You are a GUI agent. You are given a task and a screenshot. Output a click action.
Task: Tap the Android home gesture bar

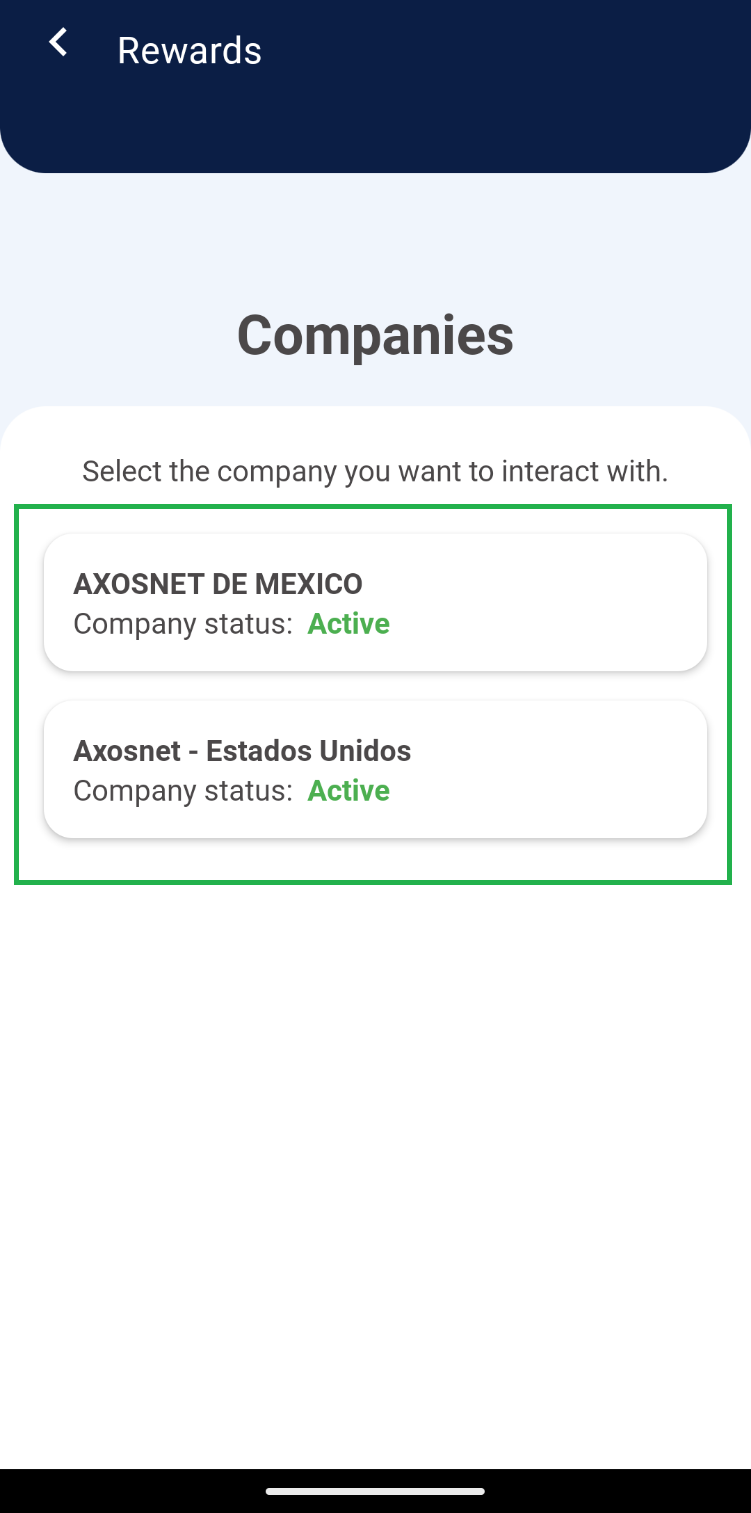pyautogui.click(x=375, y=1491)
